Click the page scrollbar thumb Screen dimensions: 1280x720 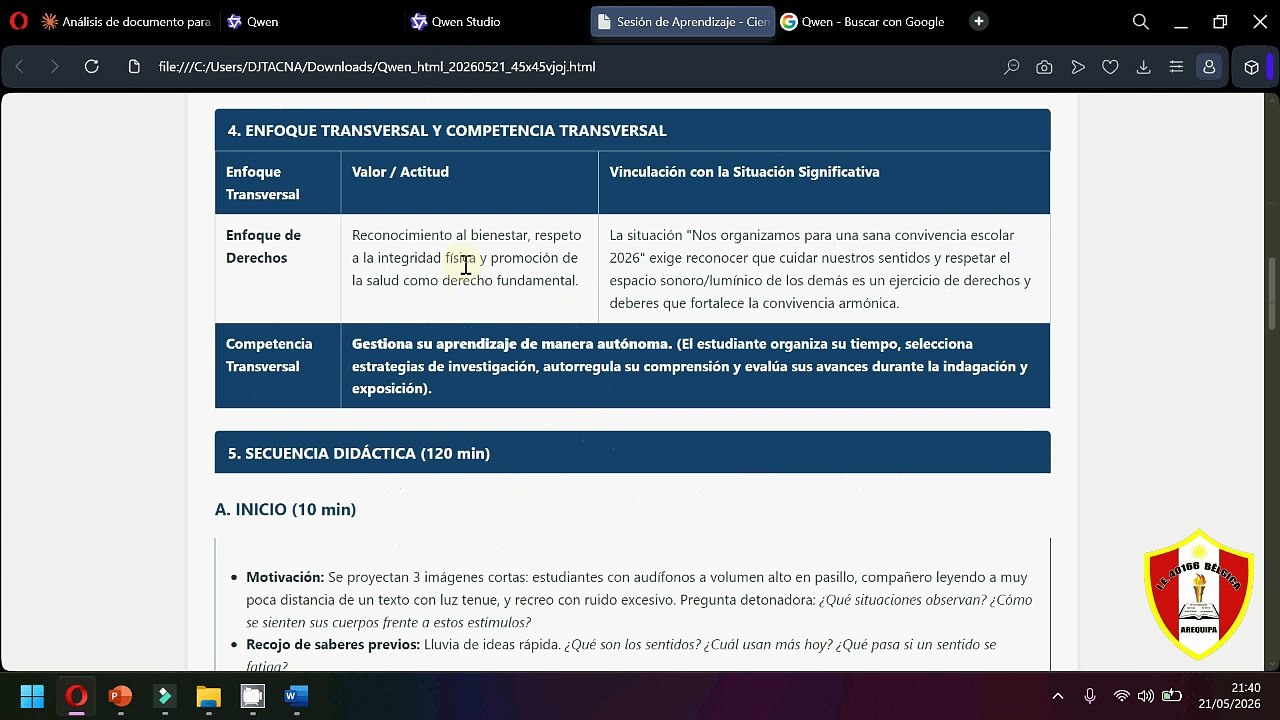click(x=1272, y=293)
